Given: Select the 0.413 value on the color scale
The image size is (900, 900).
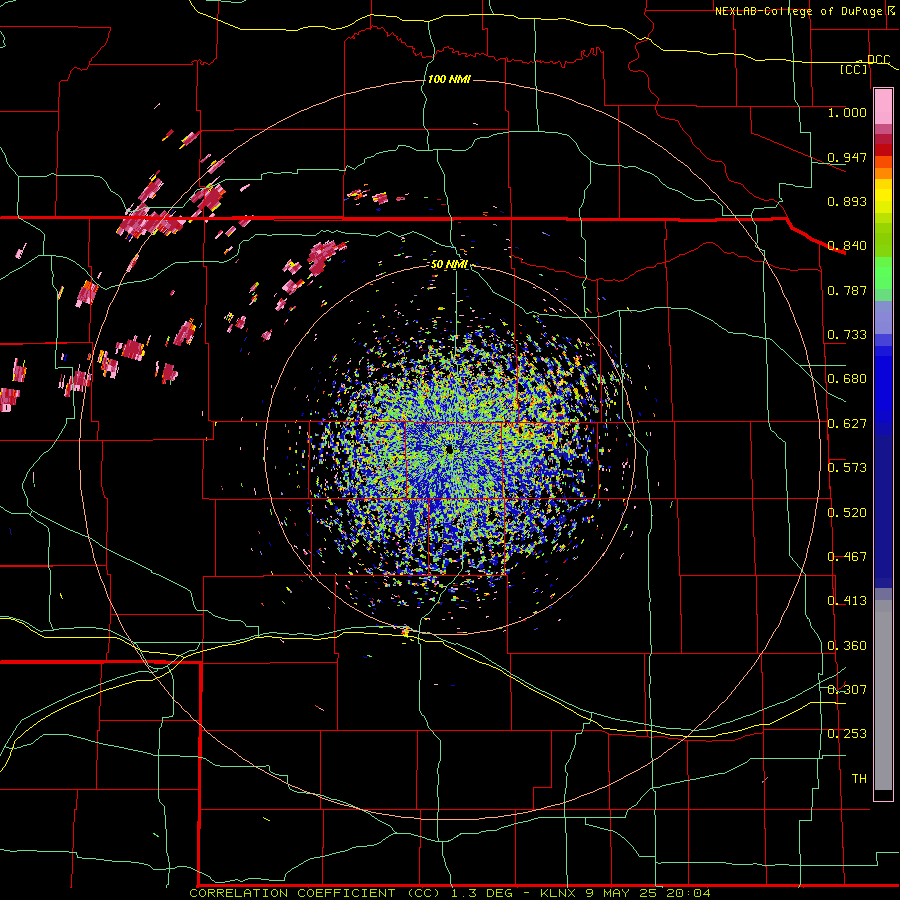Looking at the screenshot, I should pos(847,601).
